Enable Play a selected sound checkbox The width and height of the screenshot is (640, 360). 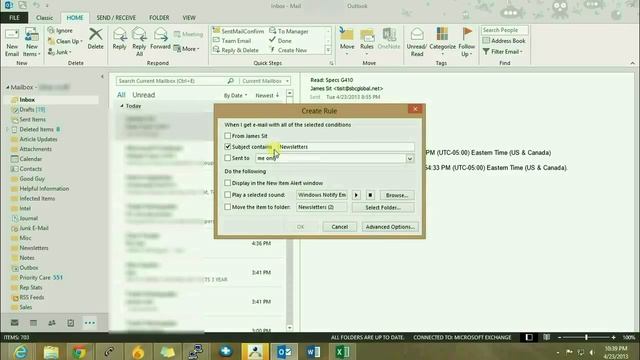tap(228, 195)
